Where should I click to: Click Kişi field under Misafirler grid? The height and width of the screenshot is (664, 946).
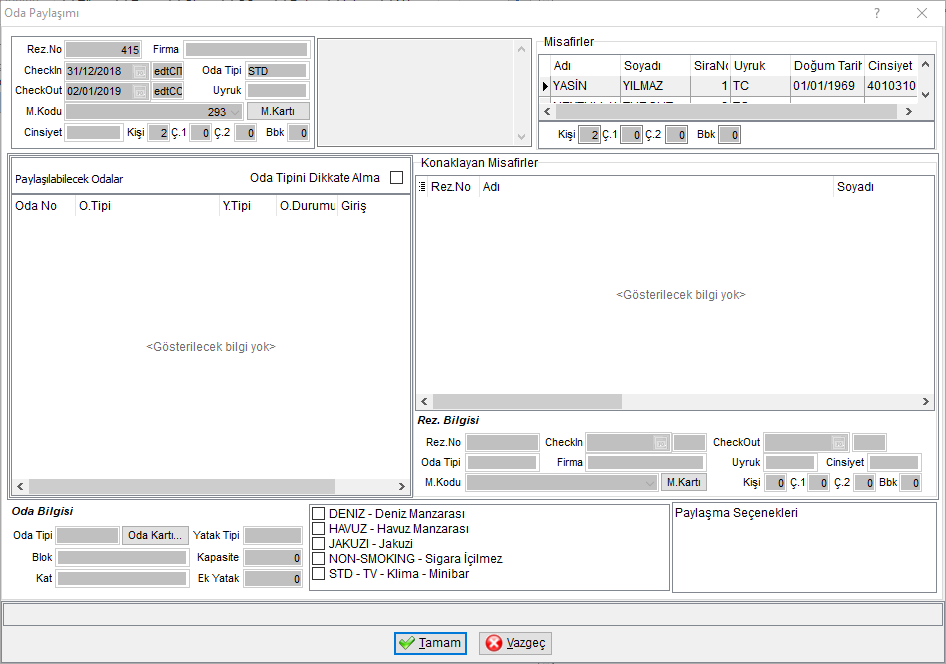pos(589,135)
